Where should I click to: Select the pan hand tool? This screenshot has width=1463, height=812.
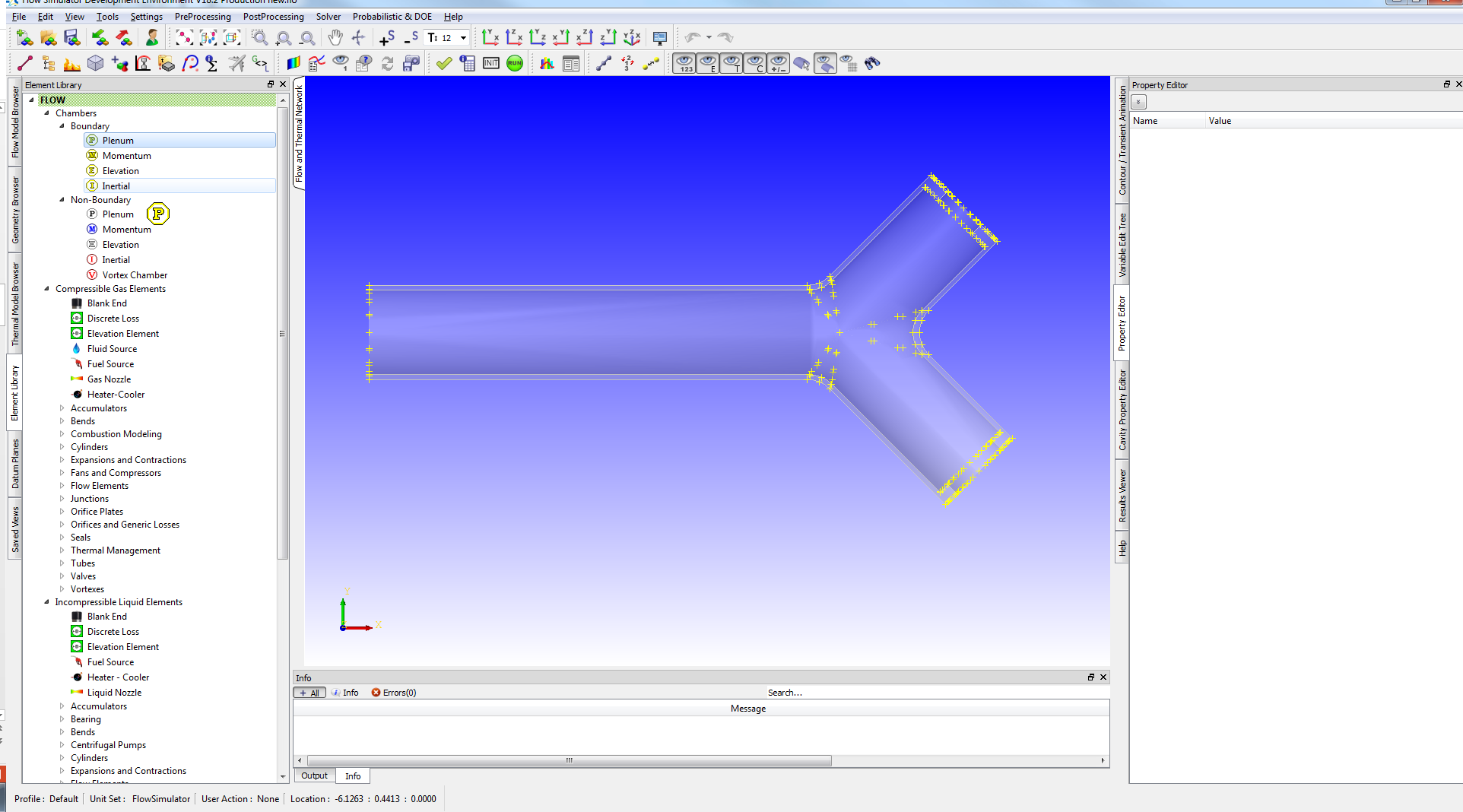click(335, 37)
